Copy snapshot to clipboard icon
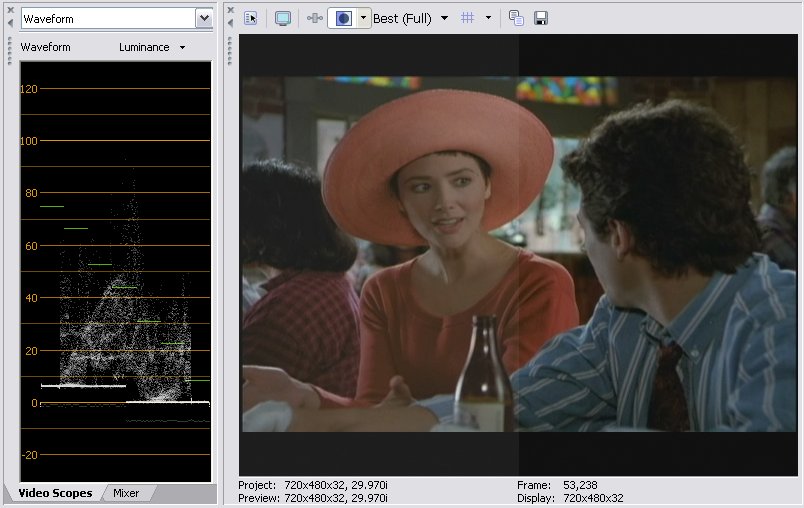804x508 pixels. click(516, 18)
